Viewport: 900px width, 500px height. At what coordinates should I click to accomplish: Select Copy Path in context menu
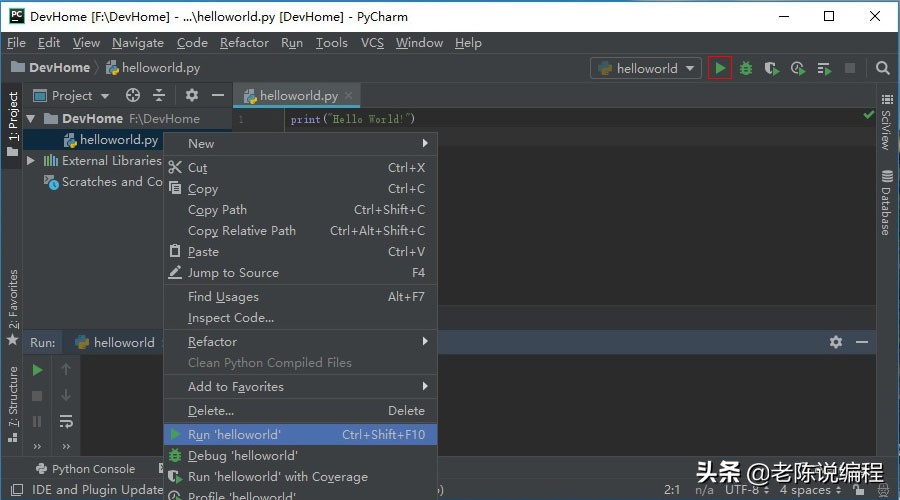point(301,210)
